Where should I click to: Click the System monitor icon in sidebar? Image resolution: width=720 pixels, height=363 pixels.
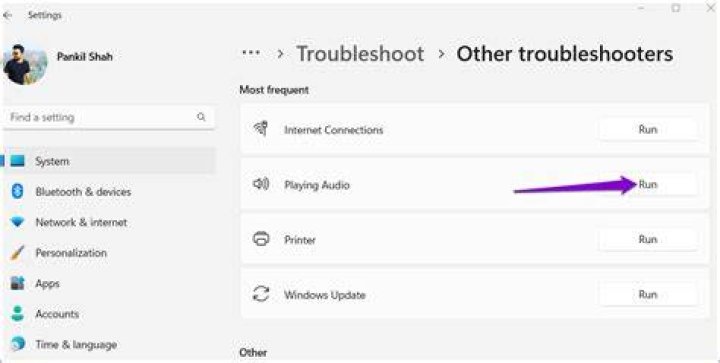point(17,161)
